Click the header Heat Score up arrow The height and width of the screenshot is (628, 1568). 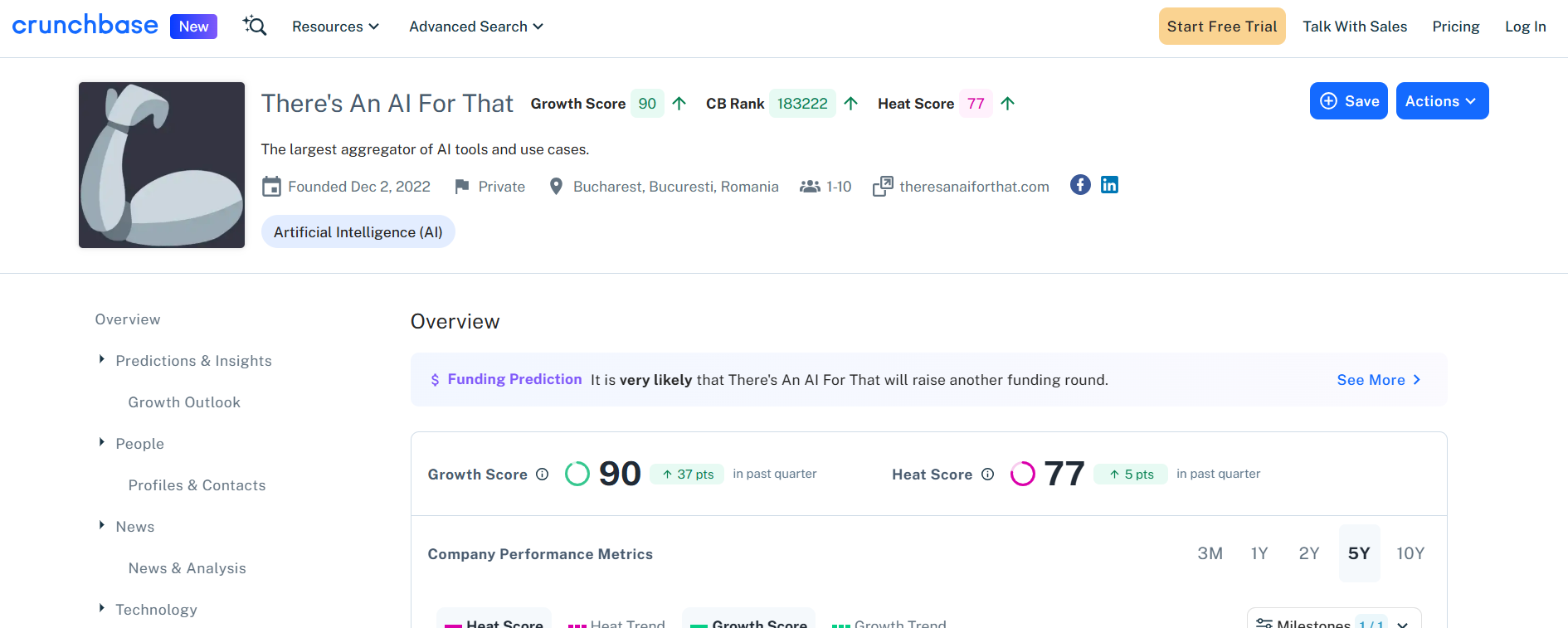point(1008,104)
